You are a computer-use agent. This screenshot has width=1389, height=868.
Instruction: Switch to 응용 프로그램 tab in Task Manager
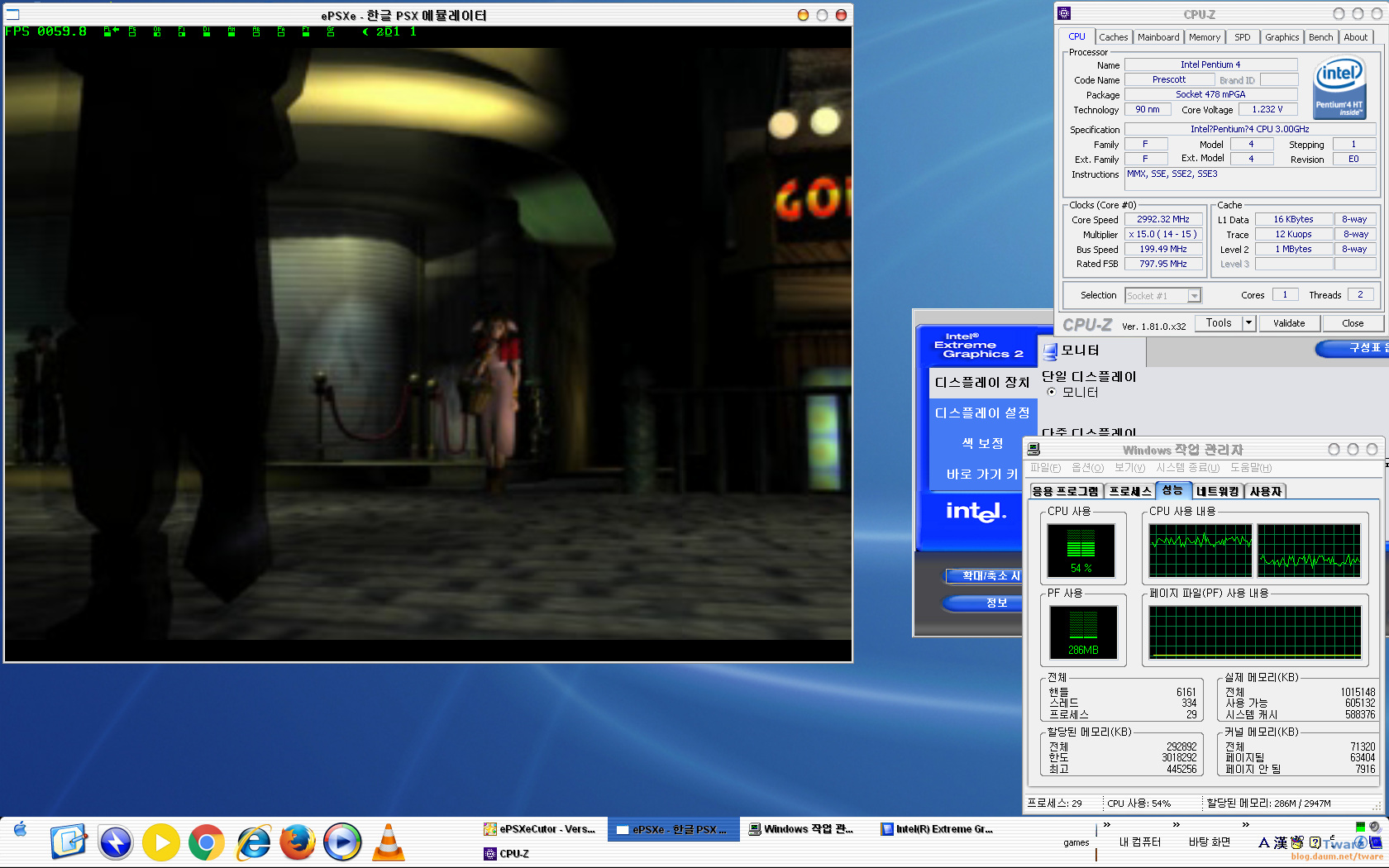pos(1066,491)
